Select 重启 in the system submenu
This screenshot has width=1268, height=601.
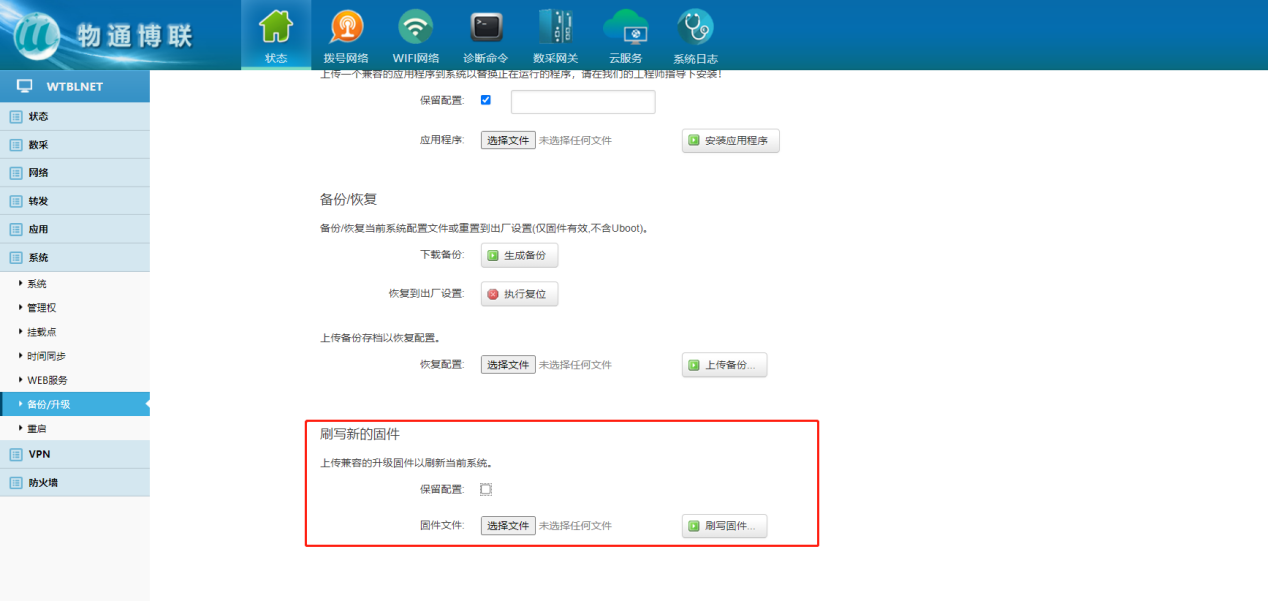click(37, 428)
